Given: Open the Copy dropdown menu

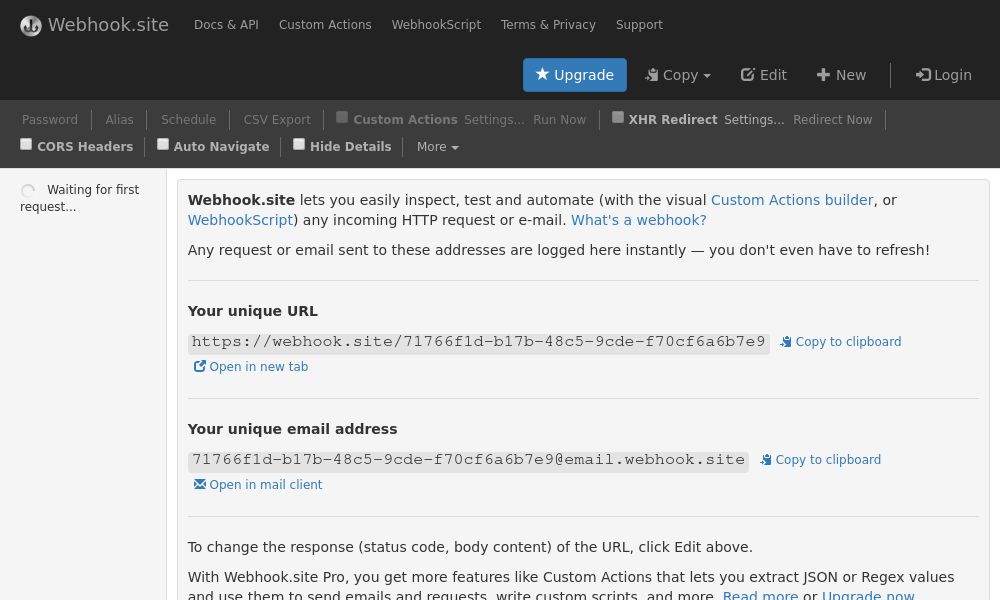Looking at the screenshot, I should pyautogui.click(x=678, y=75).
